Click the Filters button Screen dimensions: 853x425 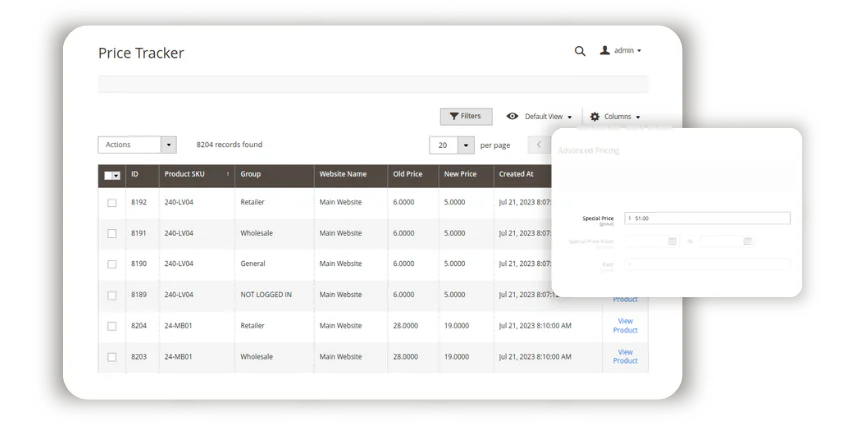pyautogui.click(x=466, y=116)
